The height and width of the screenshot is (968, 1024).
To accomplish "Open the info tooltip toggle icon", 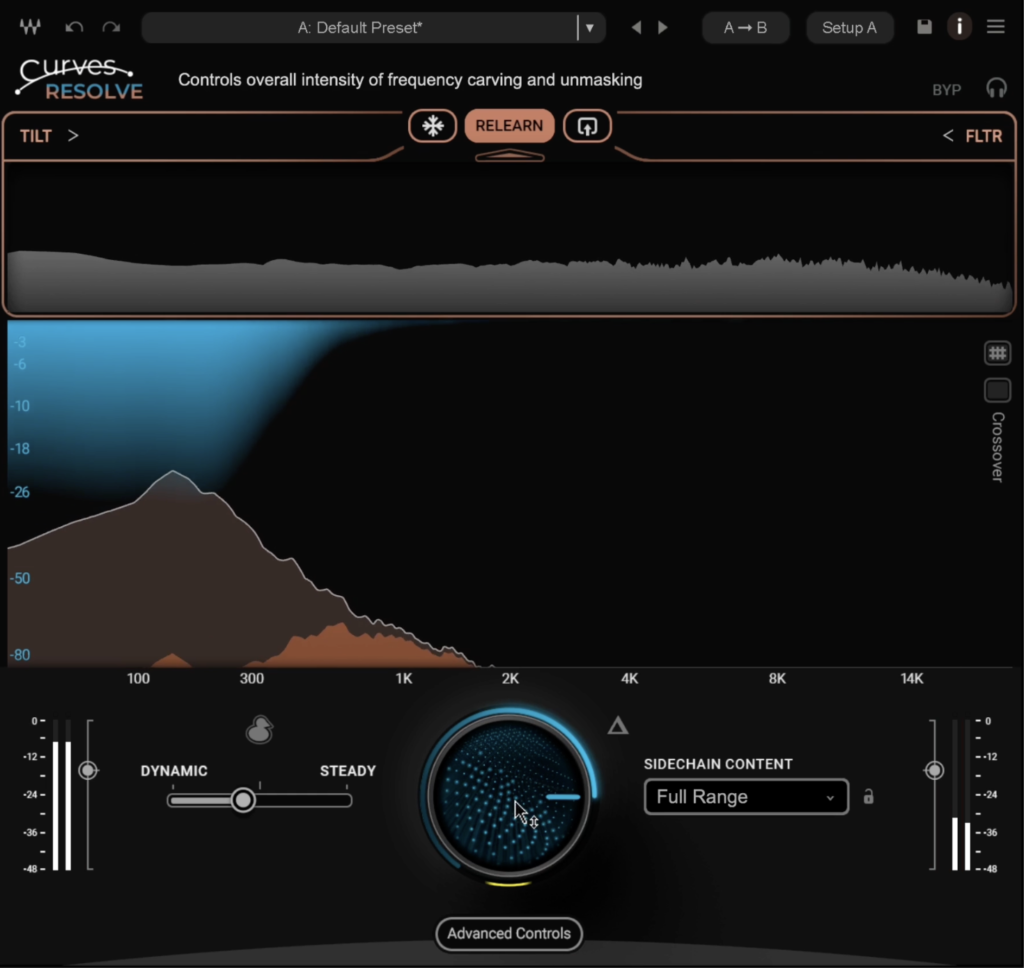I will click(x=959, y=27).
